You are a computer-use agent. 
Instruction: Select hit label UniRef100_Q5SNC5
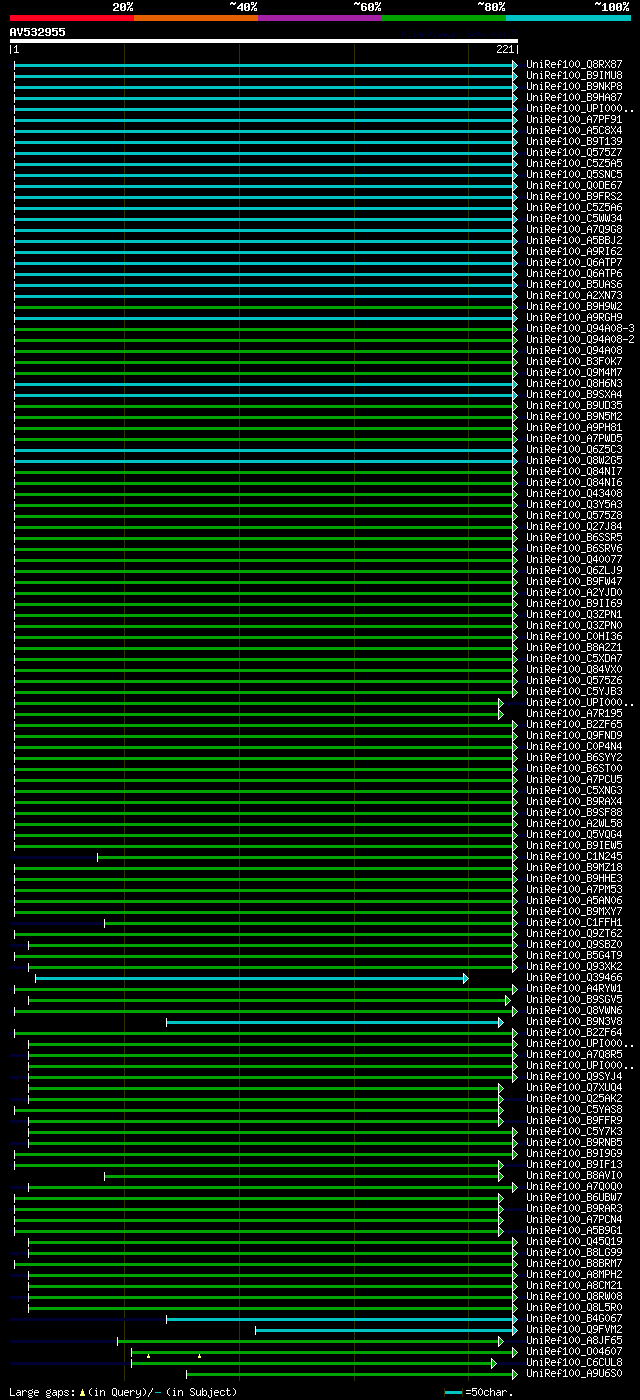pyautogui.click(x=574, y=174)
